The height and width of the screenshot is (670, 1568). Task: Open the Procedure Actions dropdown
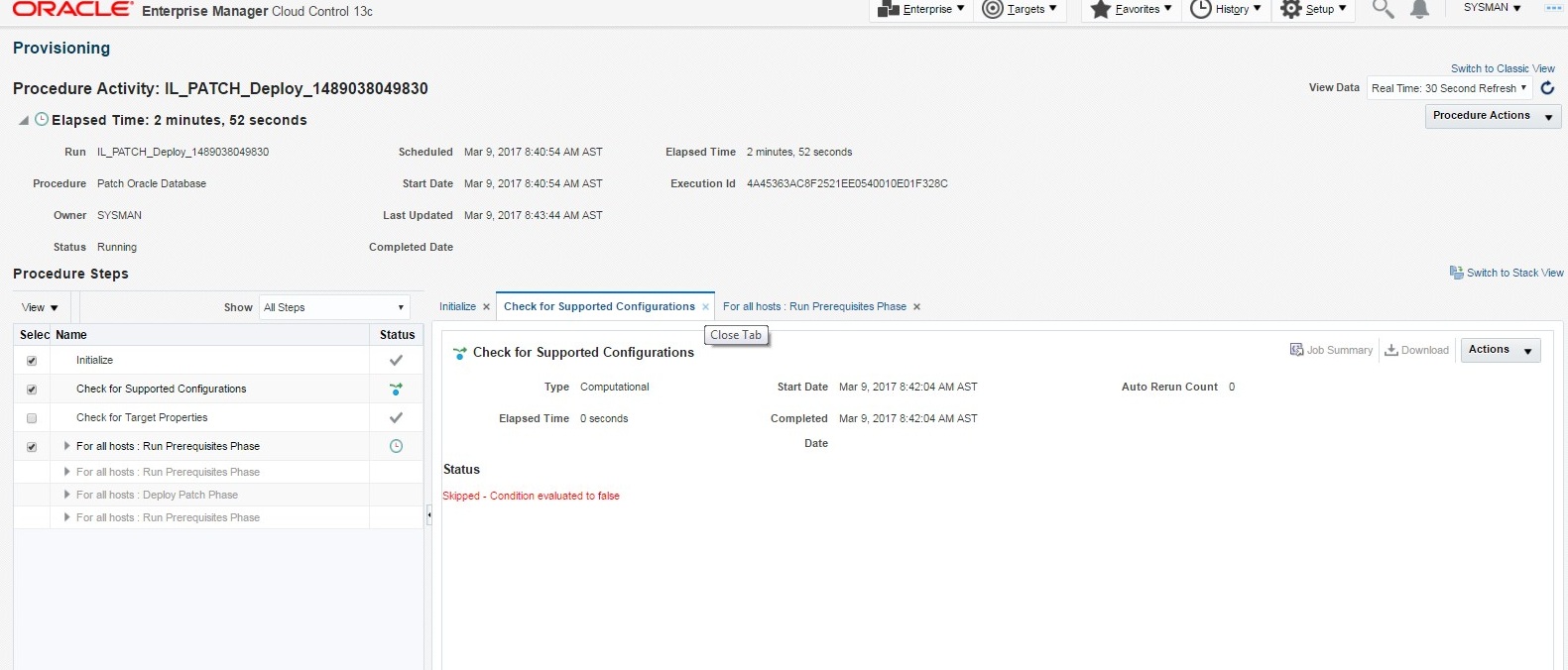click(x=1493, y=116)
